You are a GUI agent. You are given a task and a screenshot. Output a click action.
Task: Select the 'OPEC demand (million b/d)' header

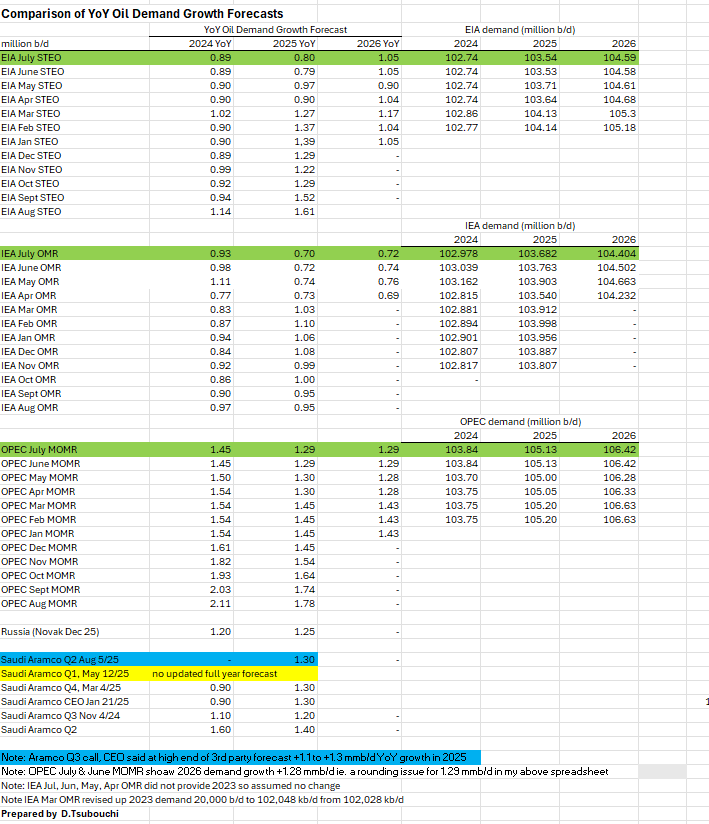pyautogui.click(x=520, y=422)
